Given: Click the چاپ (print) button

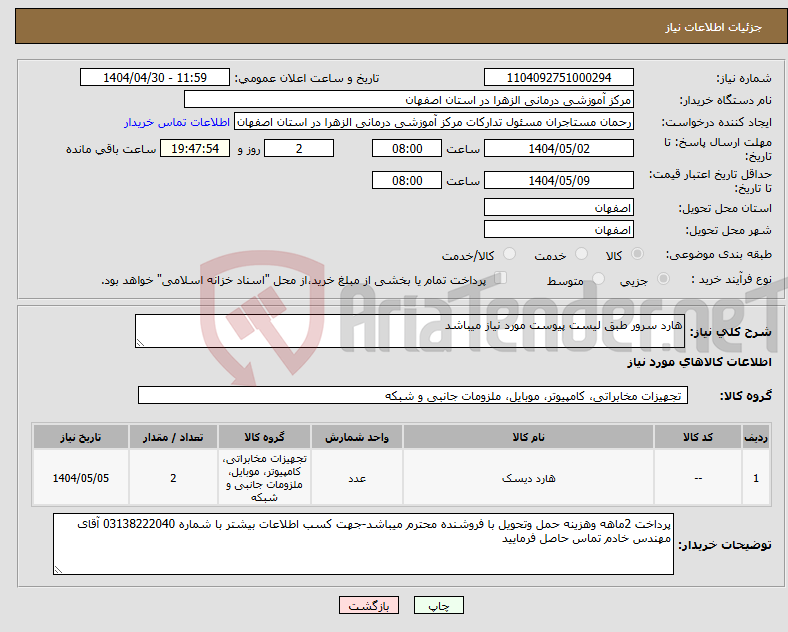Looking at the screenshot, I should (438, 605).
